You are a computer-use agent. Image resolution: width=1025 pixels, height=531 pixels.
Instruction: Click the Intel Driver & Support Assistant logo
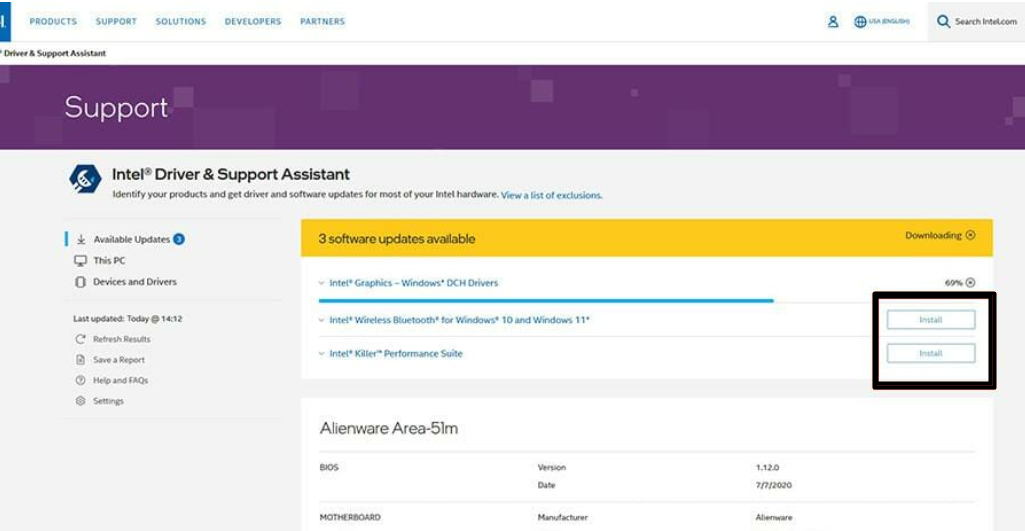pos(85,178)
